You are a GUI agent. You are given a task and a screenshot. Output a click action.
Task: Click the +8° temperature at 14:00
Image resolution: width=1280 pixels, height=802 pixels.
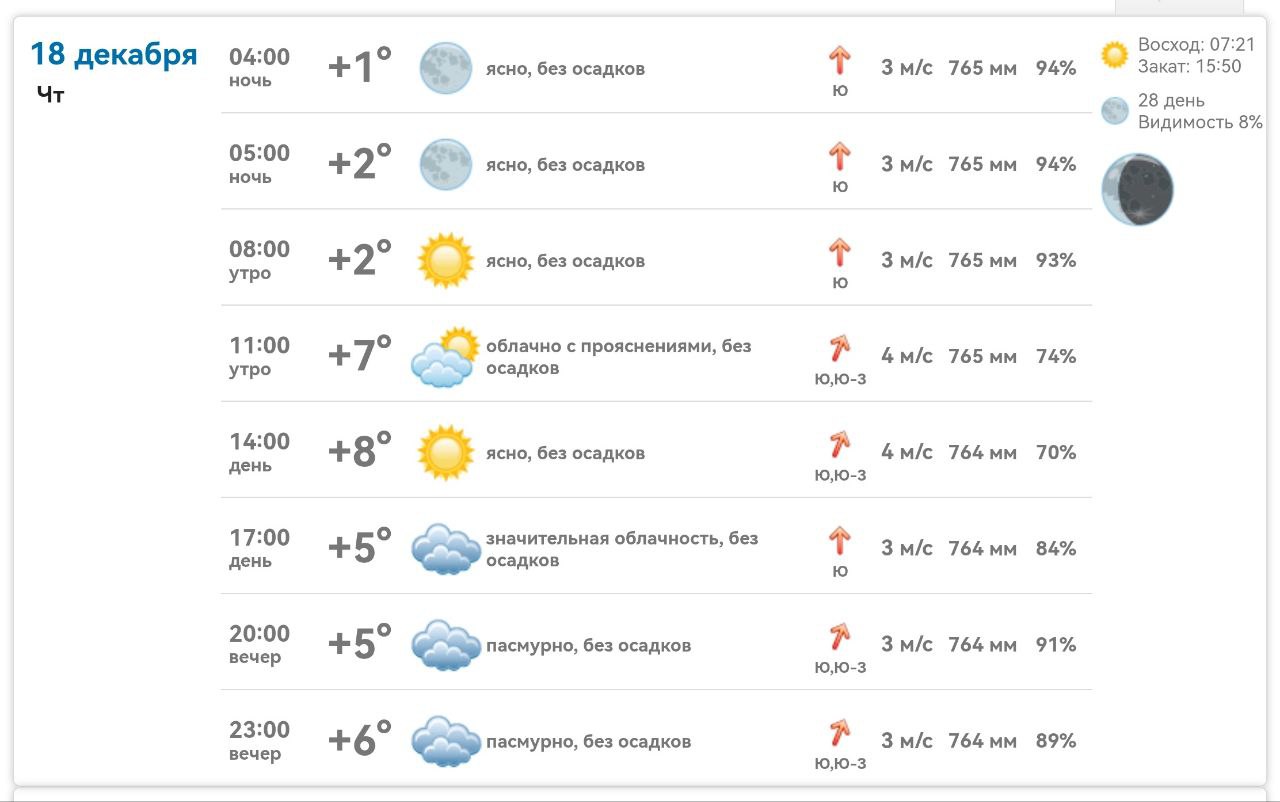coord(360,452)
